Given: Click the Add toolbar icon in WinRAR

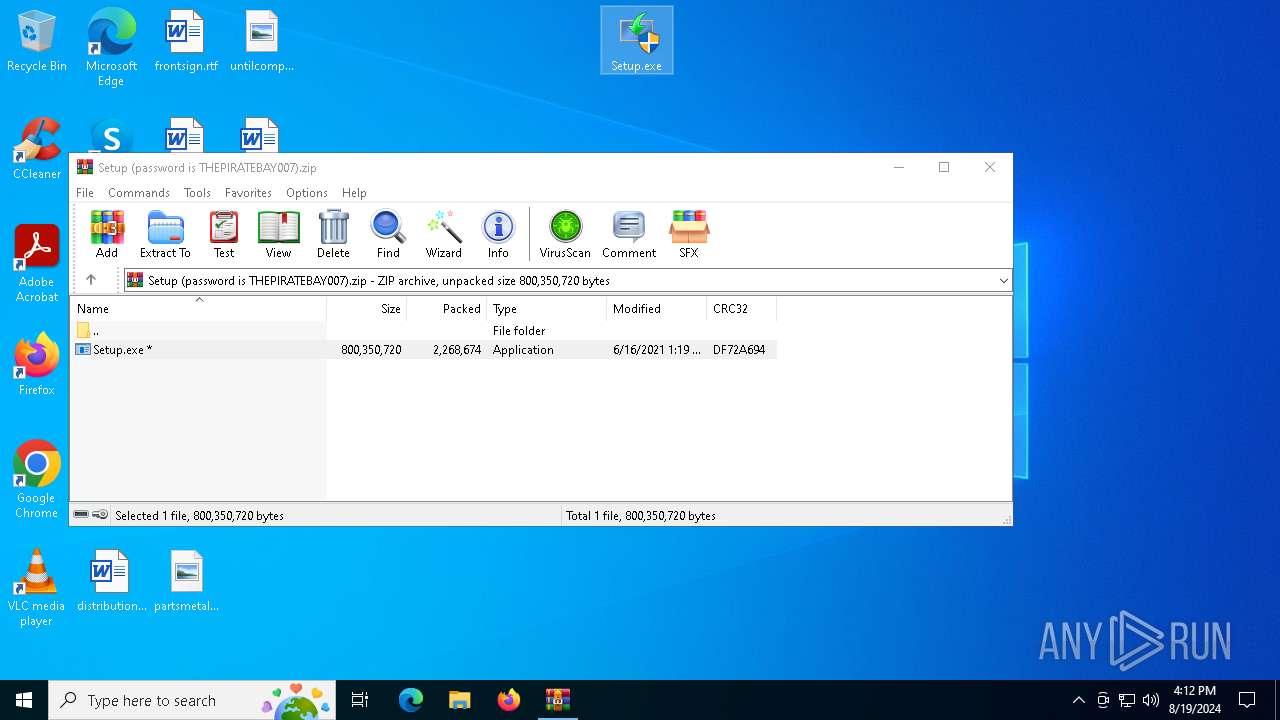Looking at the screenshot, I should point(107,235).
